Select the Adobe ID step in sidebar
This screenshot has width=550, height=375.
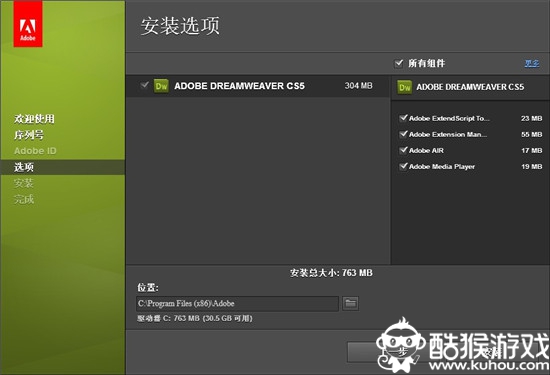click(35, 151)
